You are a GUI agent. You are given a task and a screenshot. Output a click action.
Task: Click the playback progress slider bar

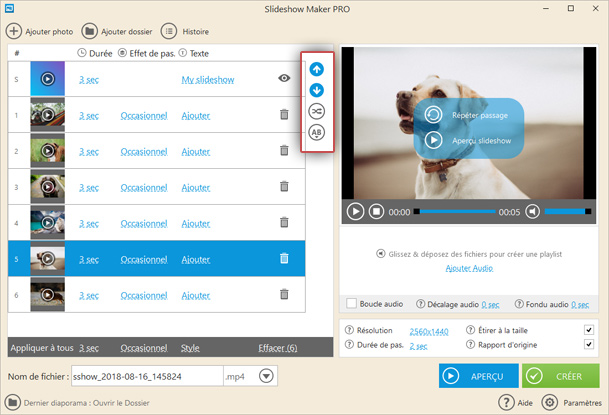(x=455, y=212)
